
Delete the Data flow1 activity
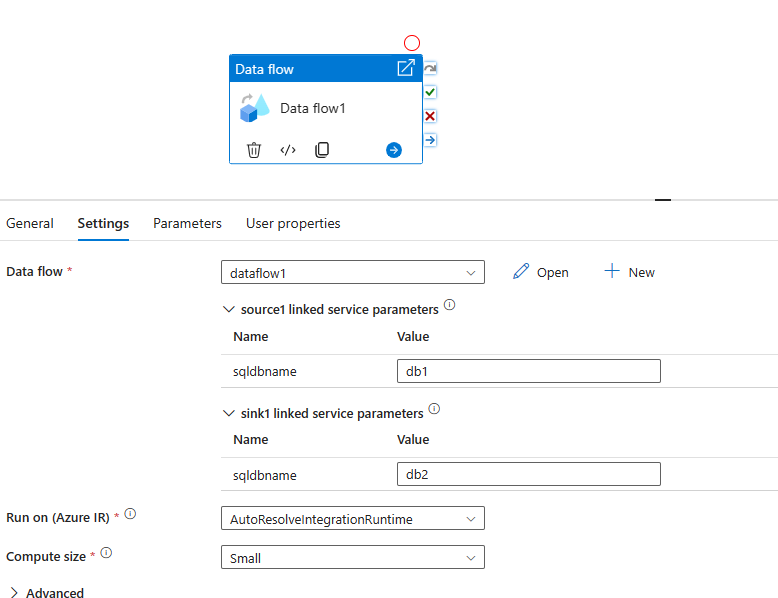[x=254, y=150]
